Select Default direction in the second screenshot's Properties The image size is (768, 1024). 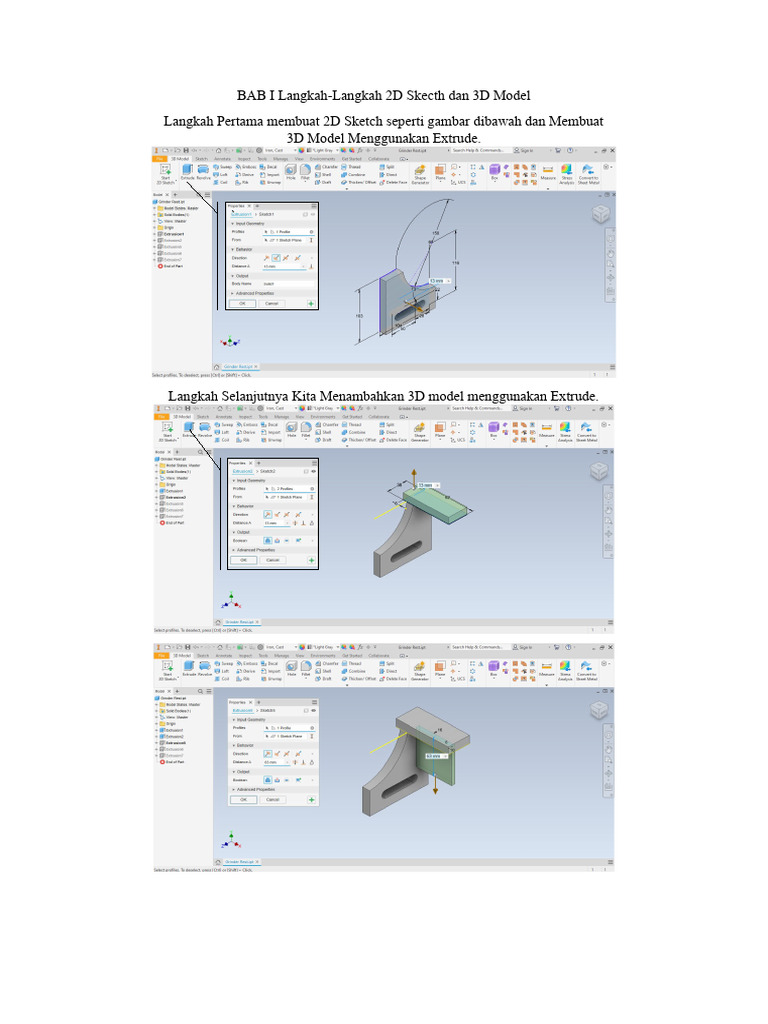click(267, 515)
